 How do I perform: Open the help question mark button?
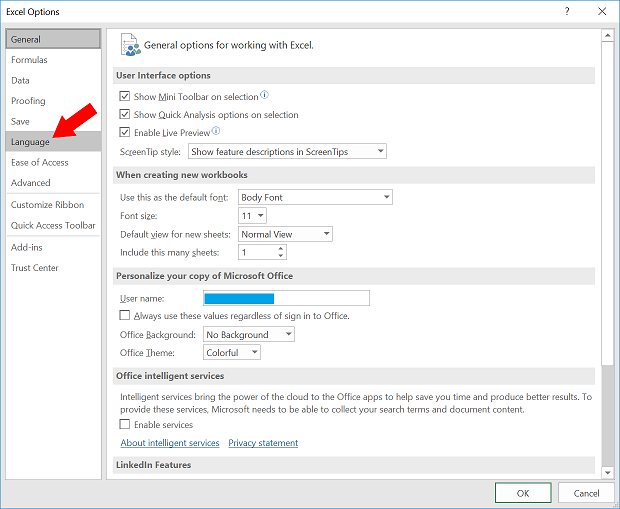click(567, 11)
